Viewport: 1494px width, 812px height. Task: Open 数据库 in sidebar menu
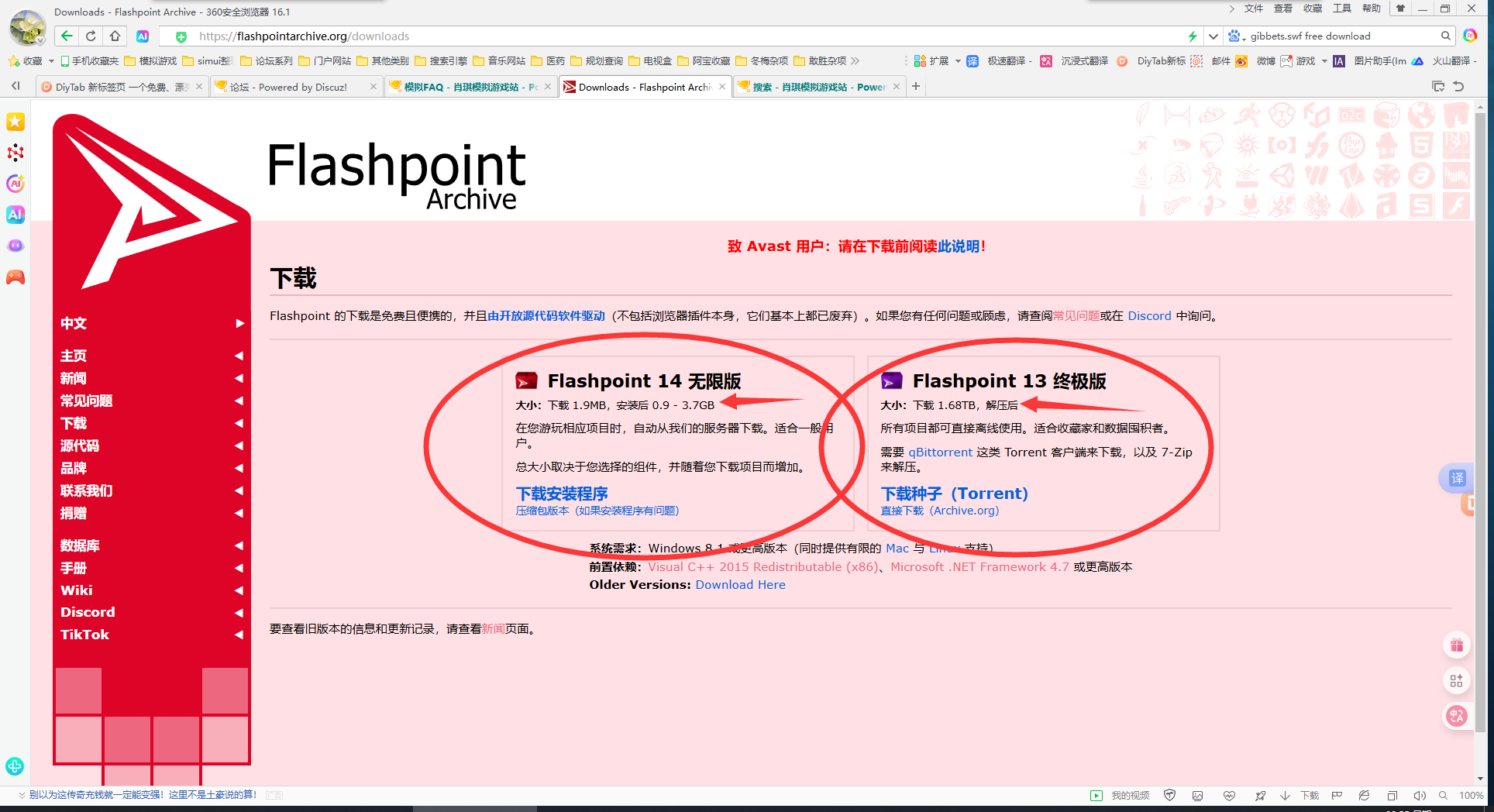point(80,545)
